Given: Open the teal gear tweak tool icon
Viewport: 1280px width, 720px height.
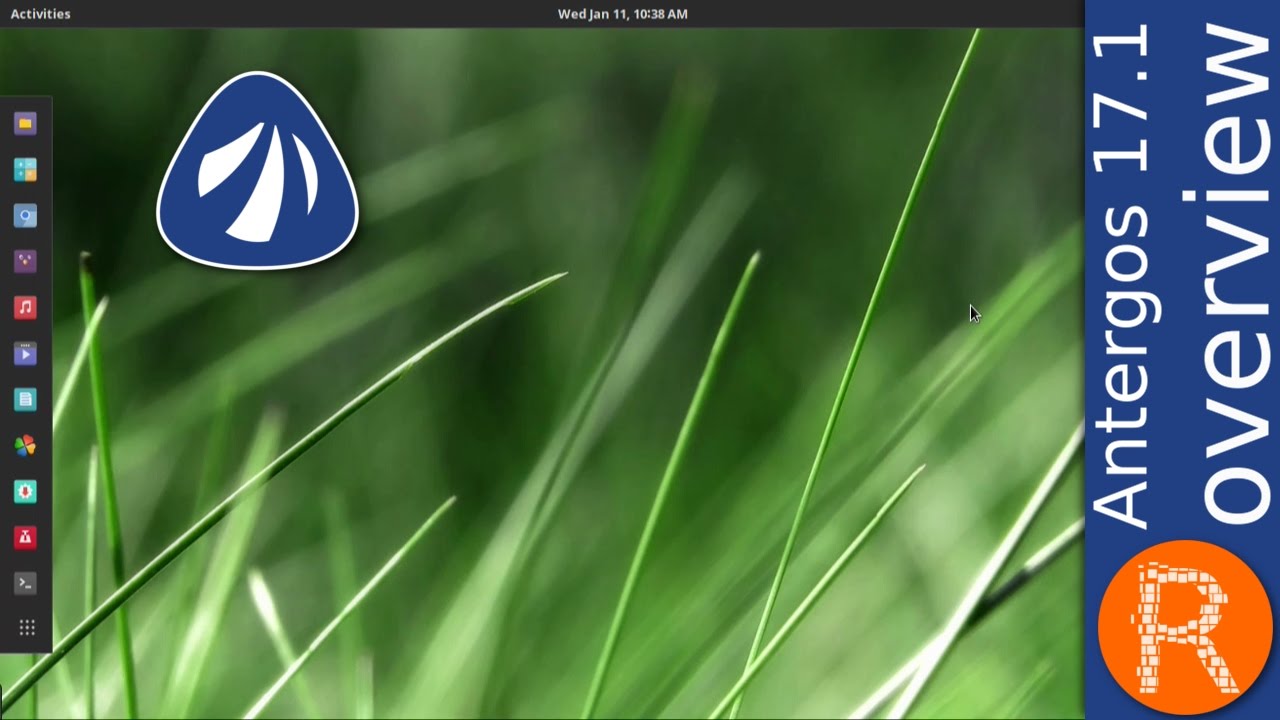Looking at the screenshot, I should click(26, 492).
